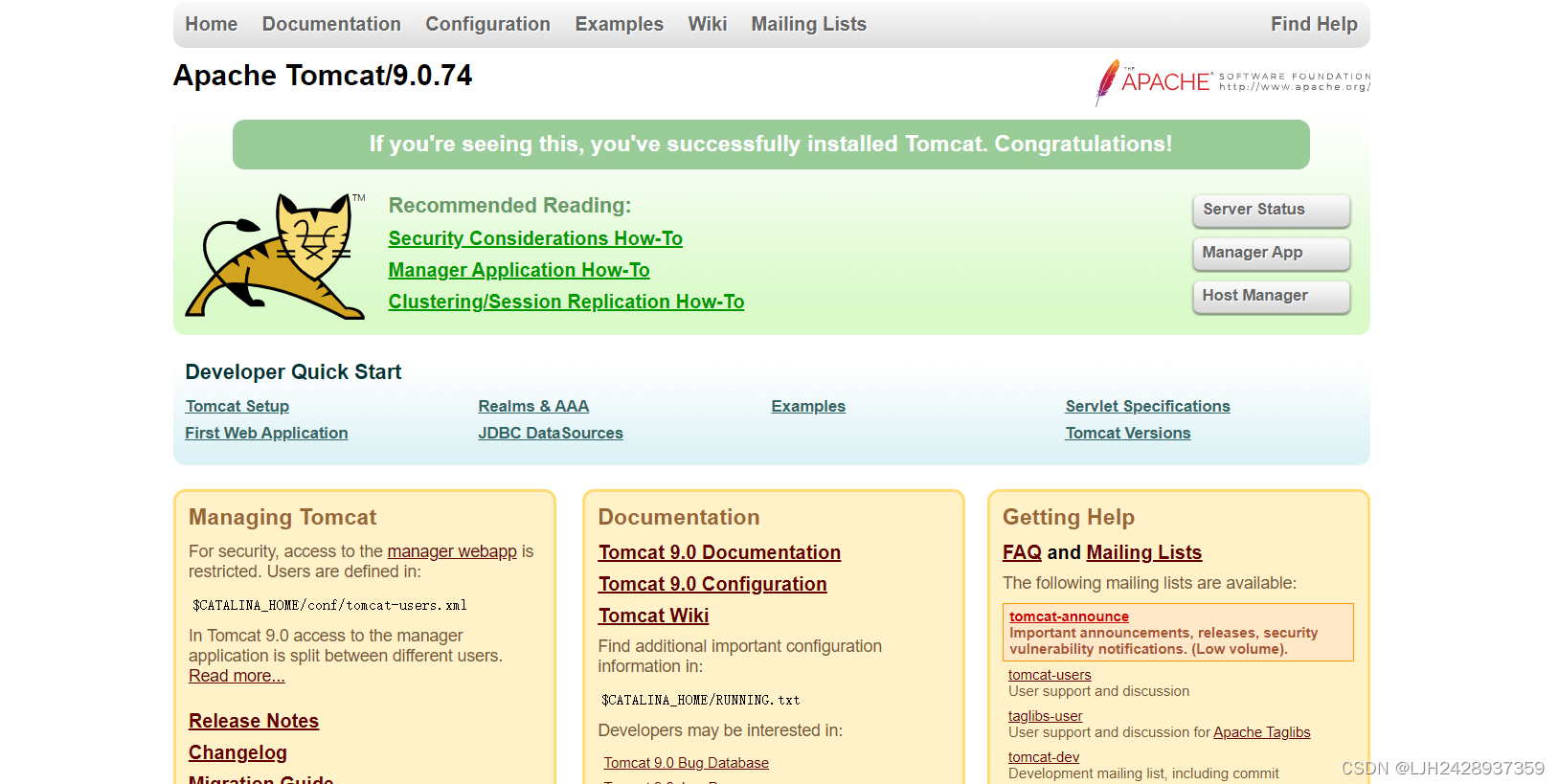View the Changelog link
This screenshot has width=1559, height=784.
click(x=237, y=752)
